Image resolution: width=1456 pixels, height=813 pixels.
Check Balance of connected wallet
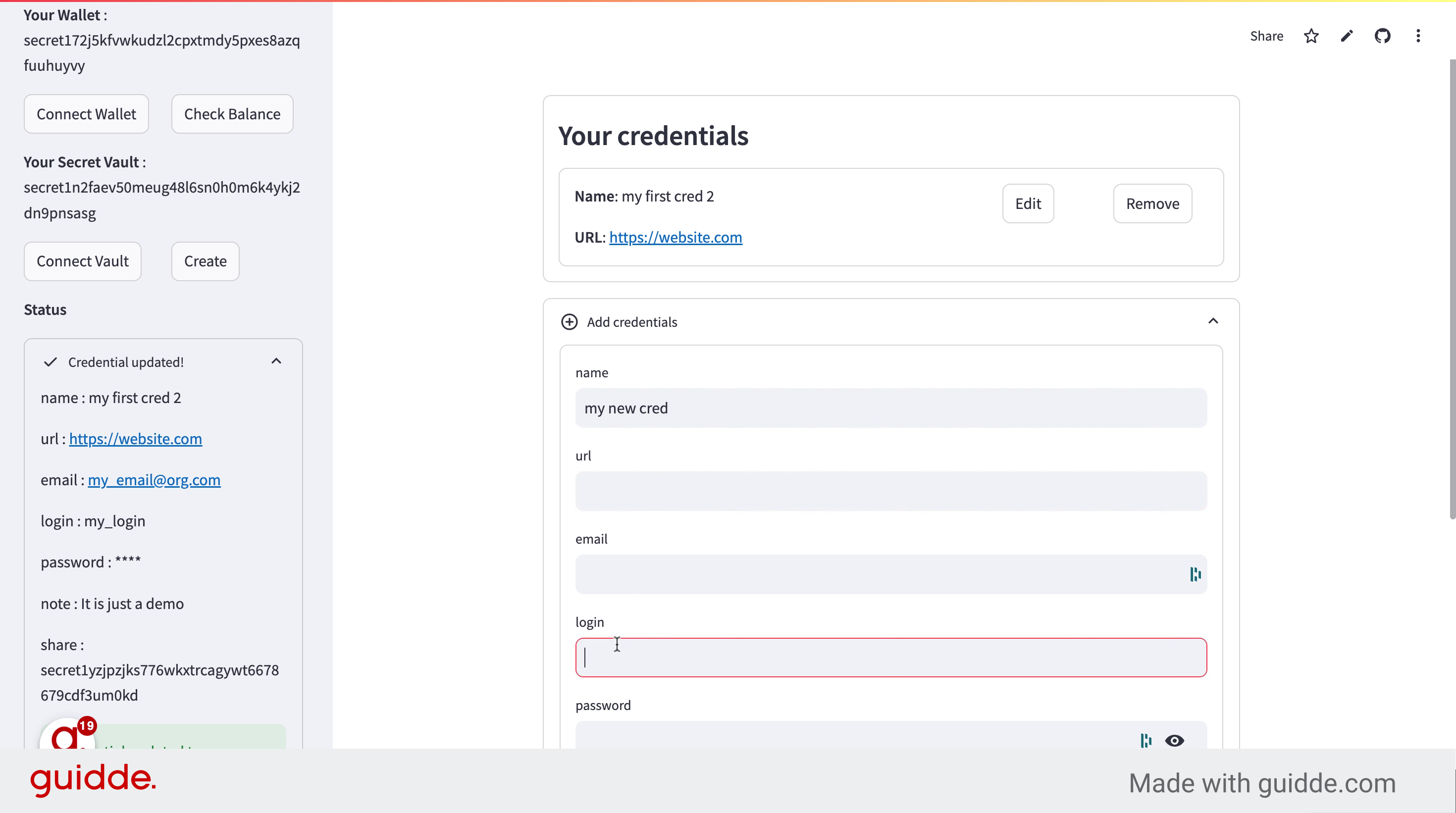tap(232, 113)
